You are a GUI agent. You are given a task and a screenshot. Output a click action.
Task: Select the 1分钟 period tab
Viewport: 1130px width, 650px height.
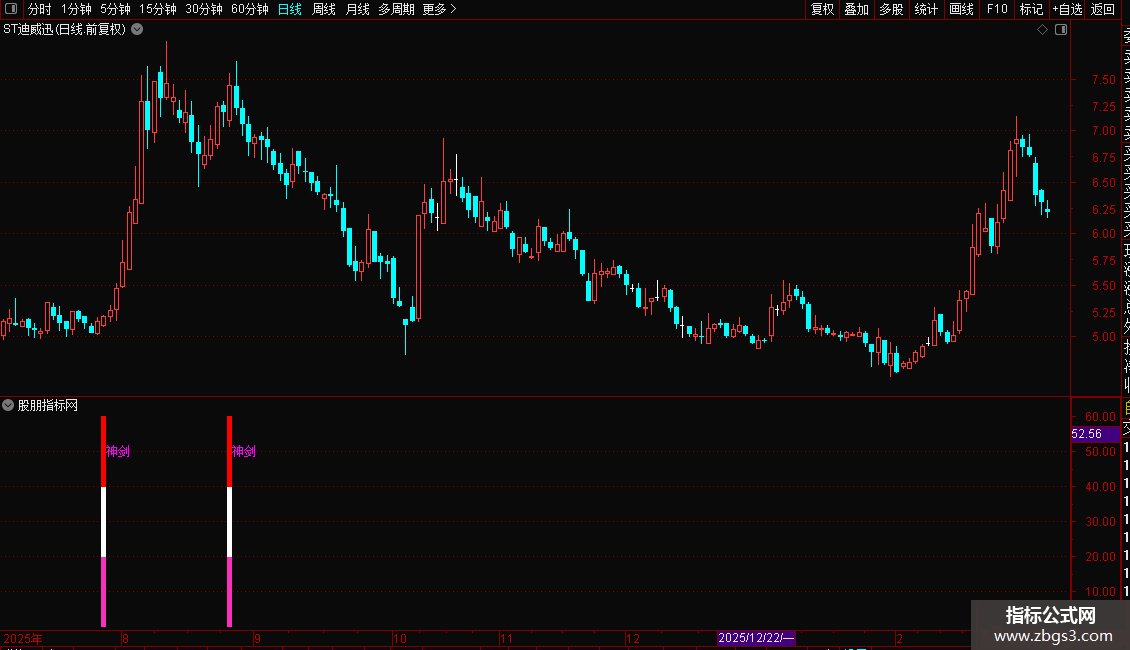[x=76, y=9]
